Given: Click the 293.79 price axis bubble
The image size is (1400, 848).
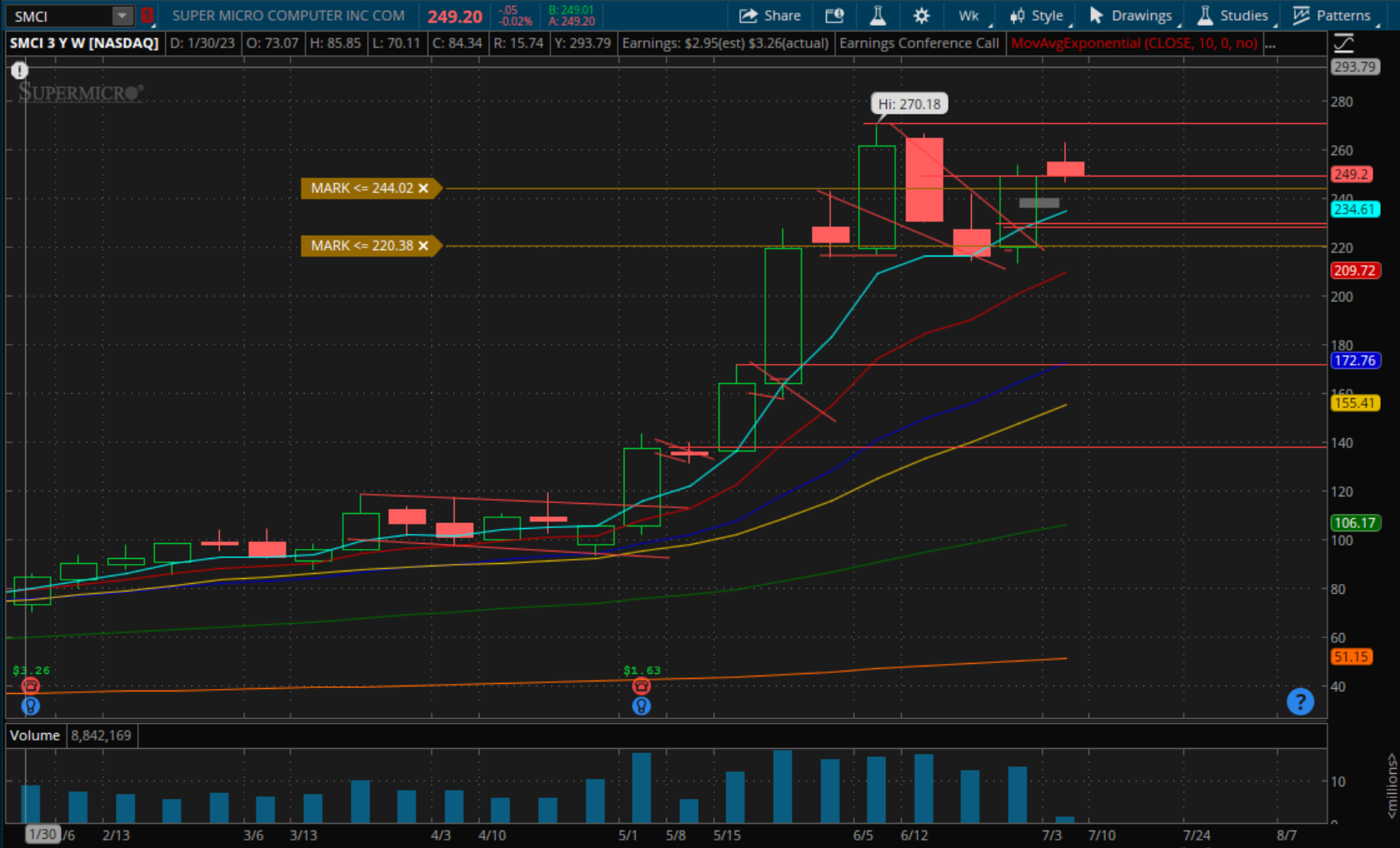Looking at the screenshot, I should 1354,67.
